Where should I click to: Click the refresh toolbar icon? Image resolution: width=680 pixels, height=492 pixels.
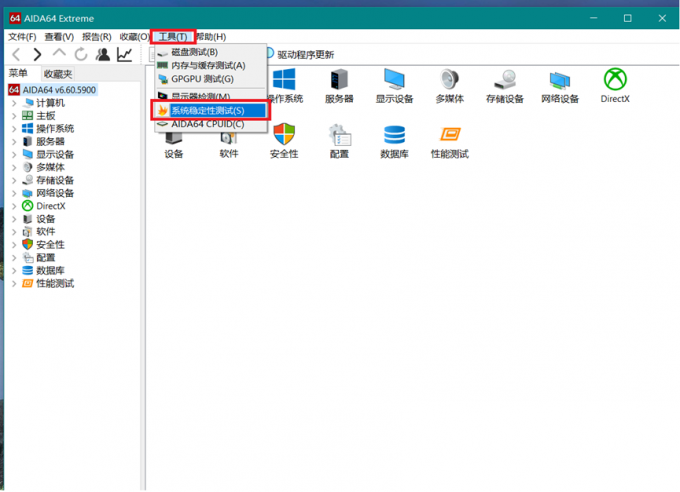[81, 55]
